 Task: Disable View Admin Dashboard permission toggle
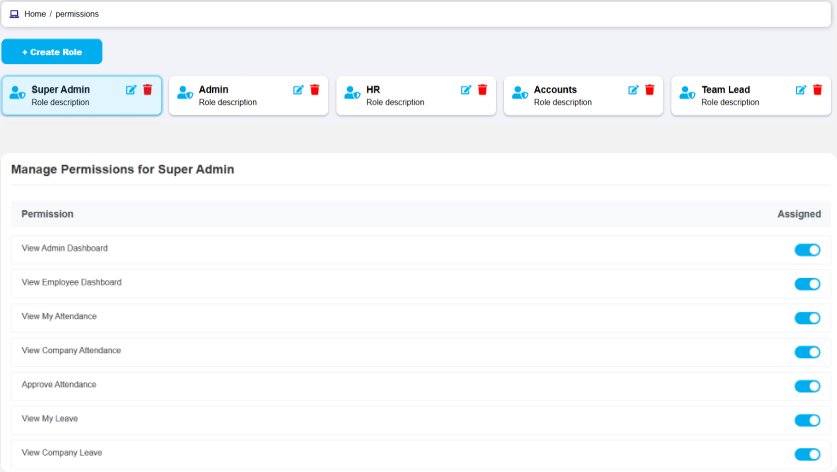(807, 250)
